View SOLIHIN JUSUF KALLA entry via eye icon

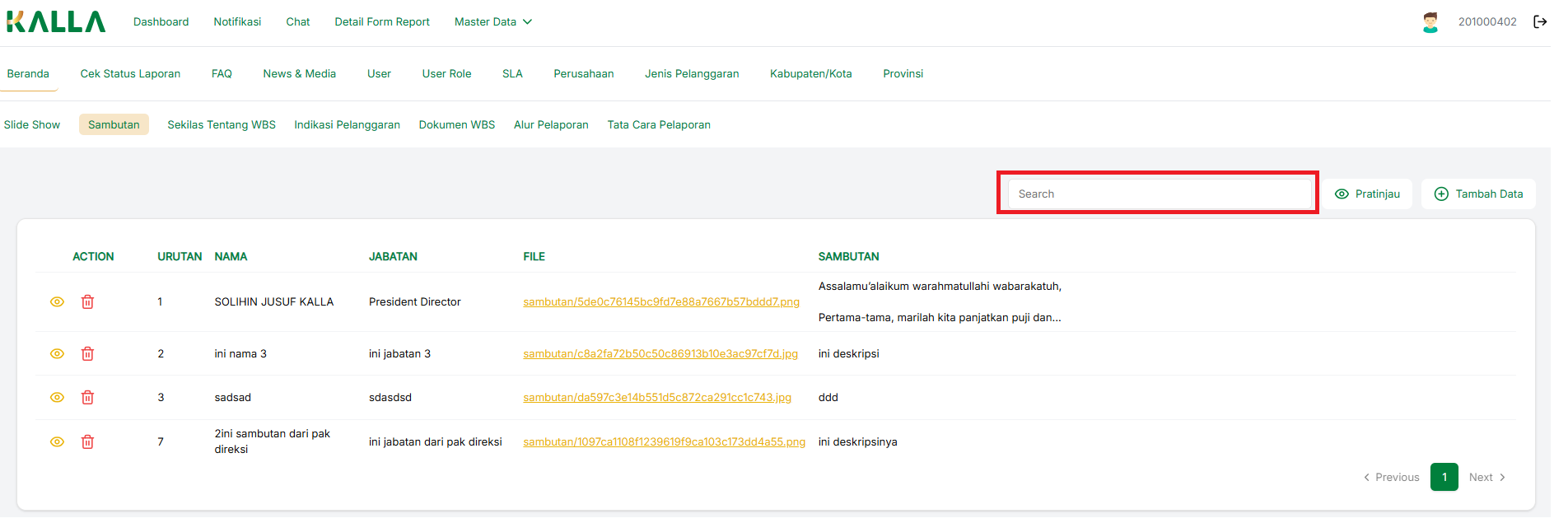pos(57,302)
